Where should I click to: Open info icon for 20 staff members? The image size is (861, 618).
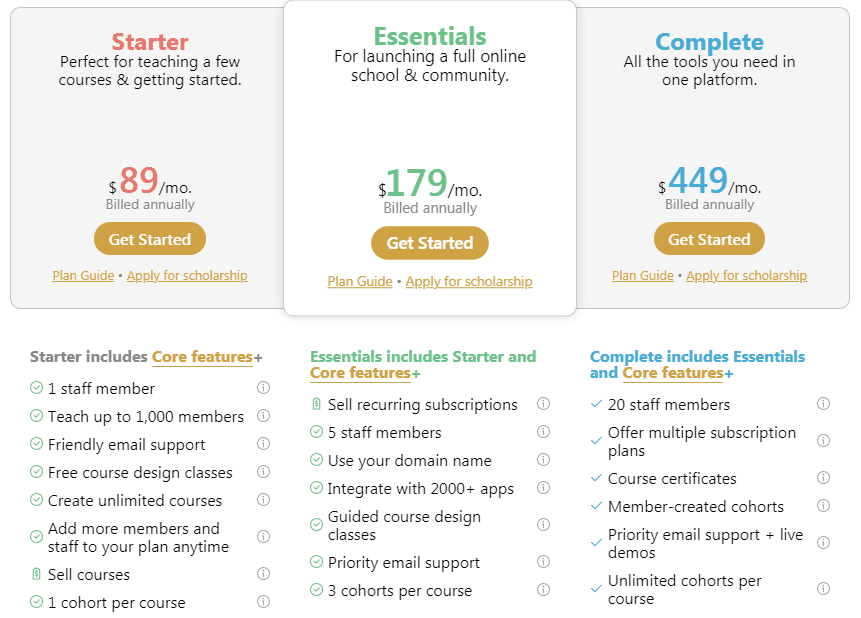(824, 404)
